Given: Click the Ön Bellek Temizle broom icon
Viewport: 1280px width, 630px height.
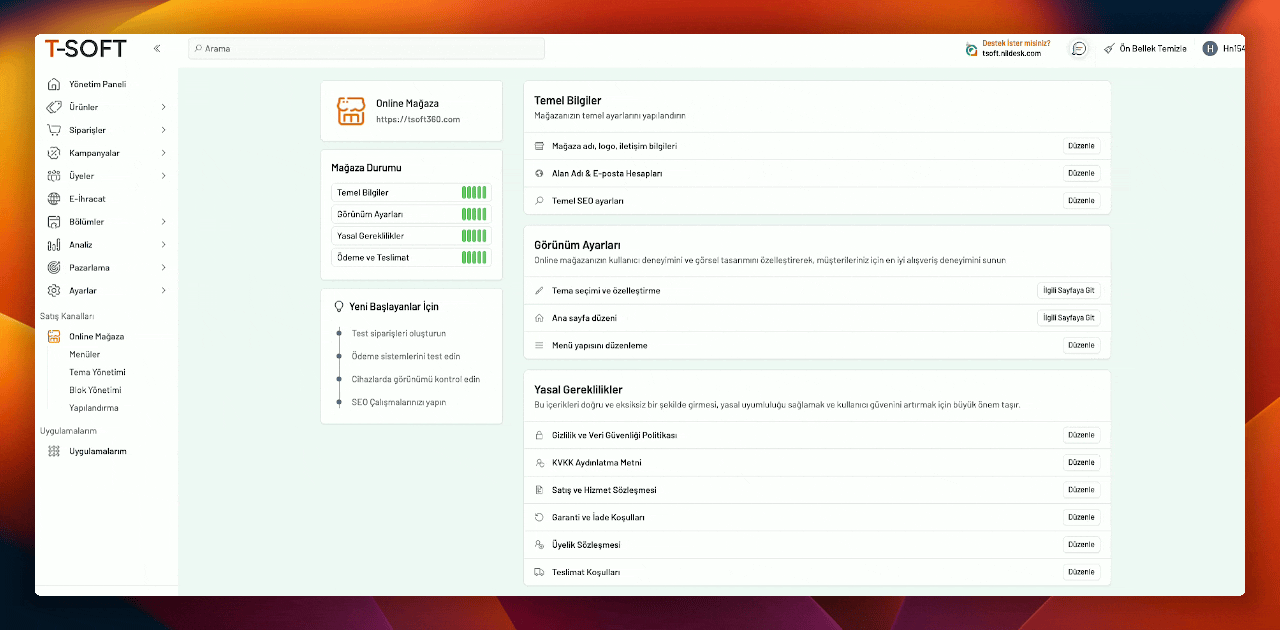Looking at the screenshot, I should click(x=1109, y=48).
